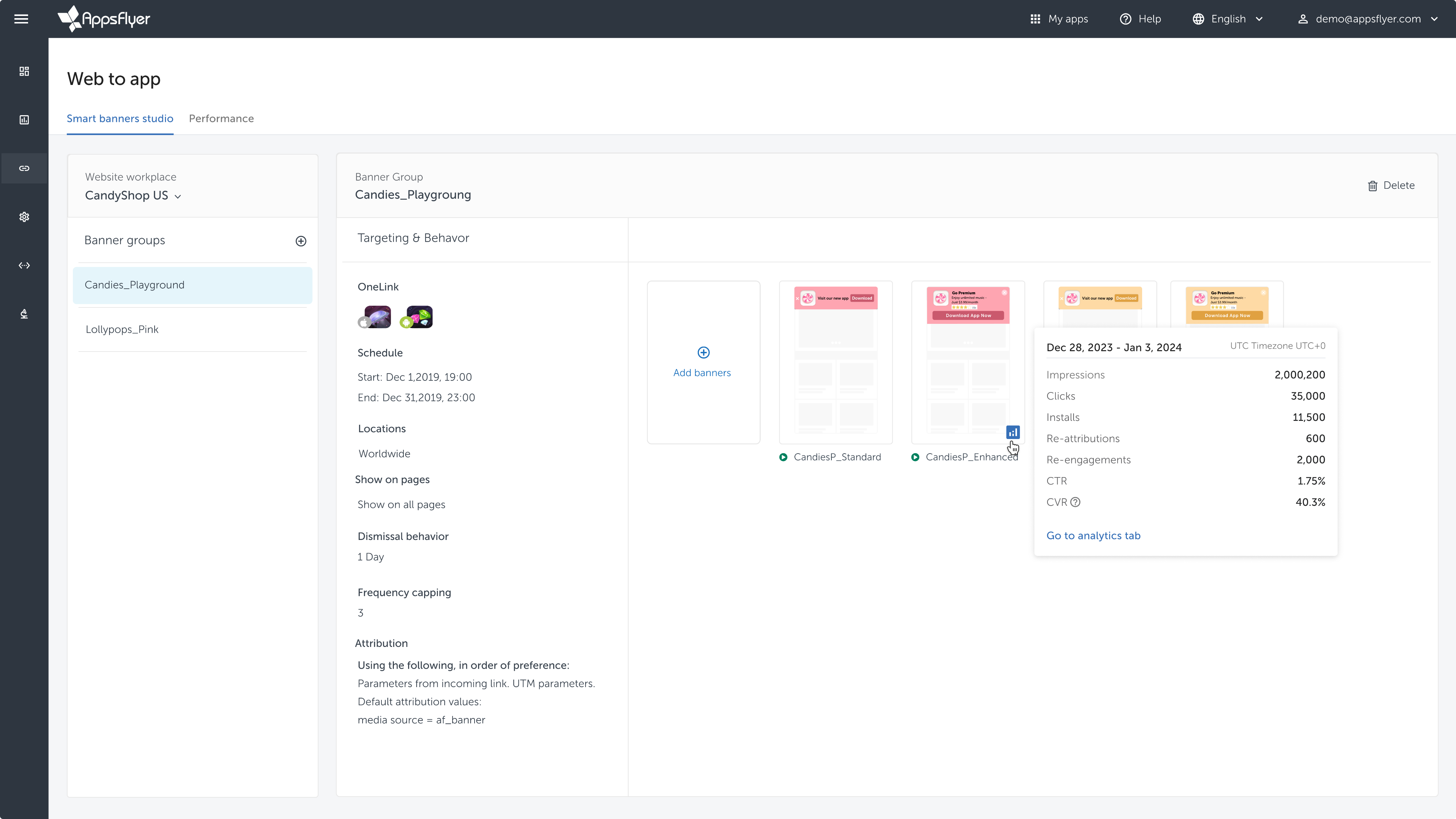
Task: Select the CandiesP_Standard banner thumbnail
Action: (x=835, y=362)
